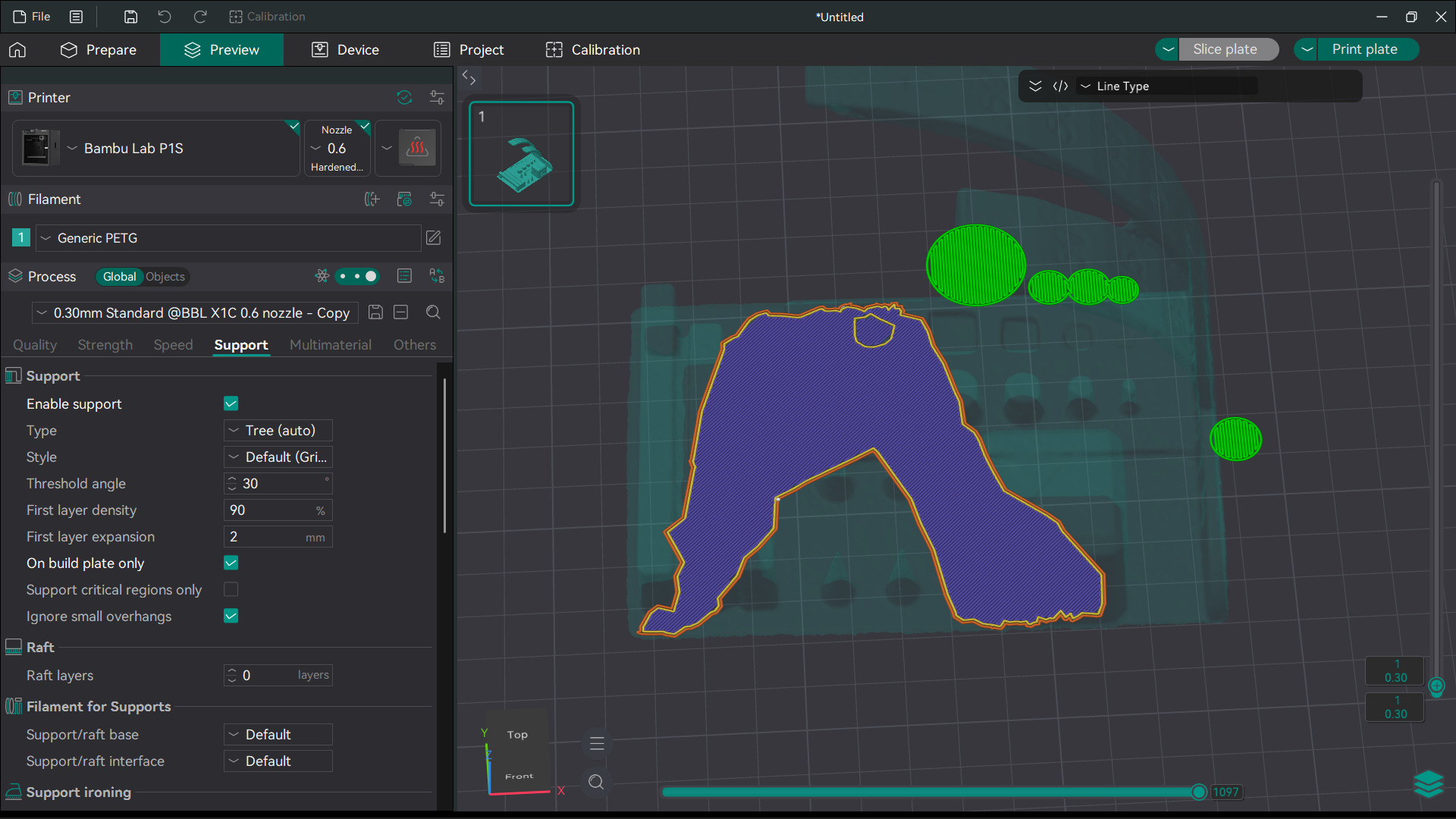
Task: Open Support/raft base filament dropdown
Action: pos(278,734)
